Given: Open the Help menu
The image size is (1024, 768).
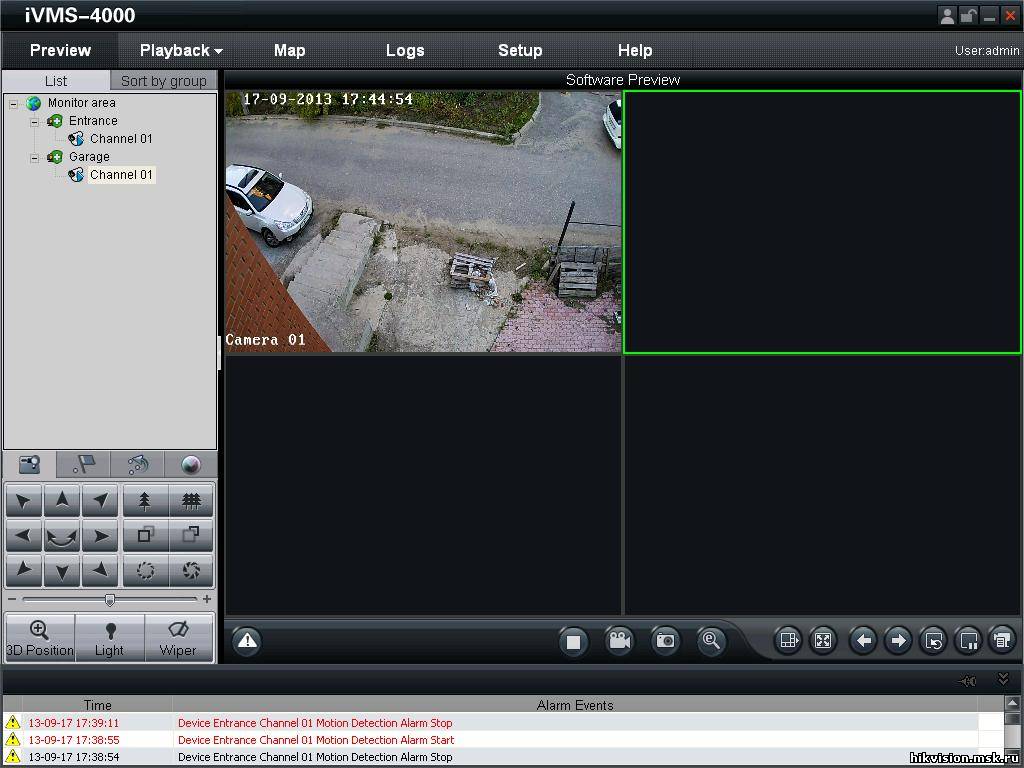Looking at the screenshot, I should pyautogui.click(x=635, y=50).
